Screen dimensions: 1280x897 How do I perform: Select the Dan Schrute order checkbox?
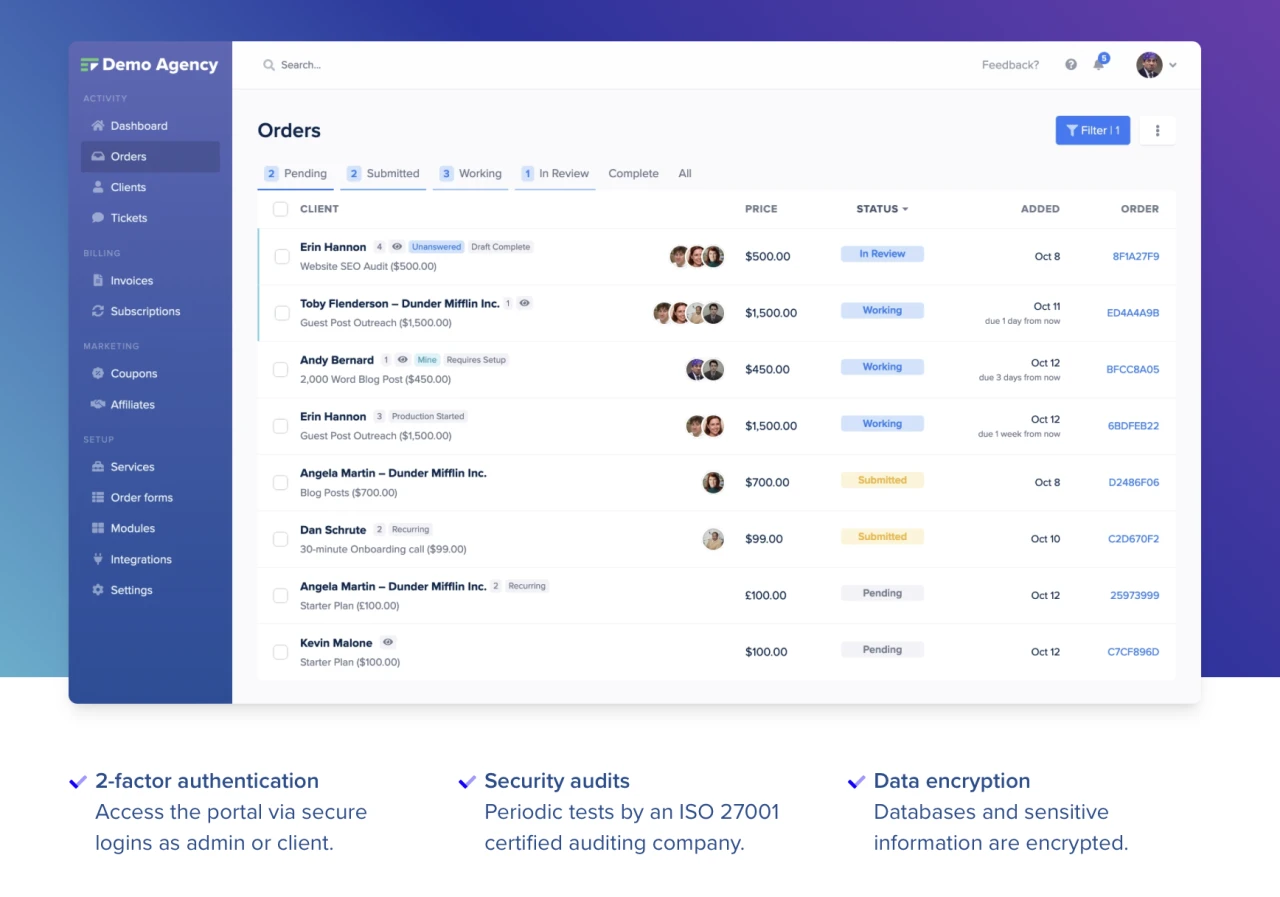[x=281, y=539]
